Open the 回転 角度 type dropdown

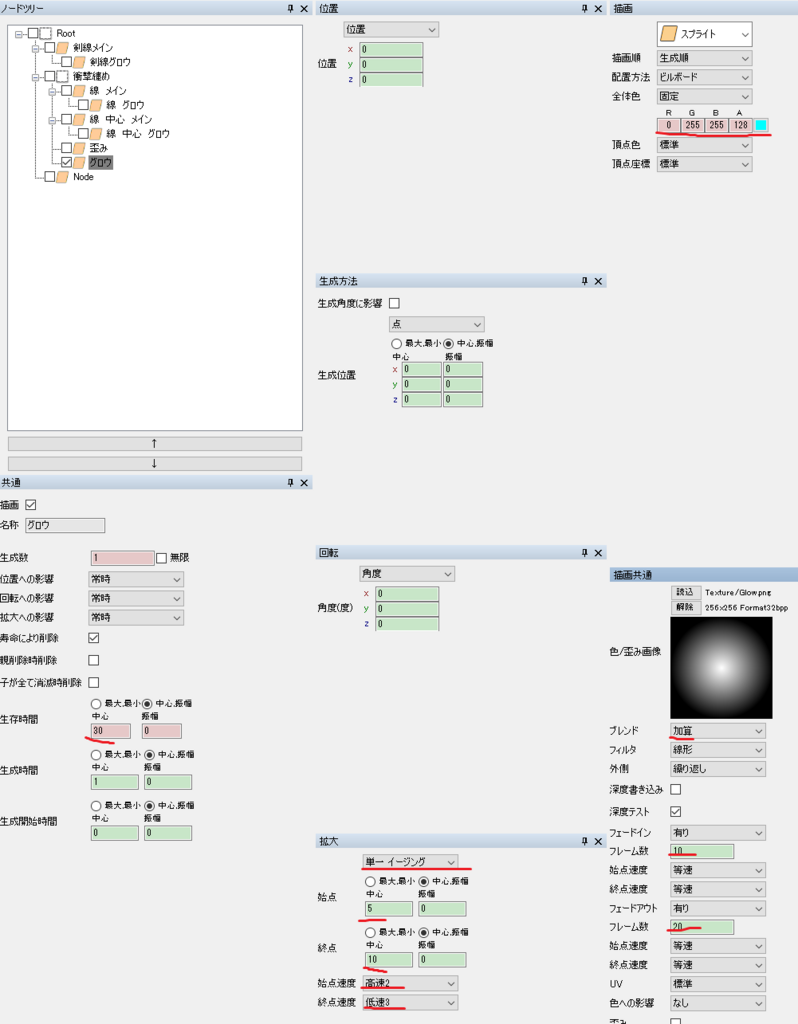(407, 573)
